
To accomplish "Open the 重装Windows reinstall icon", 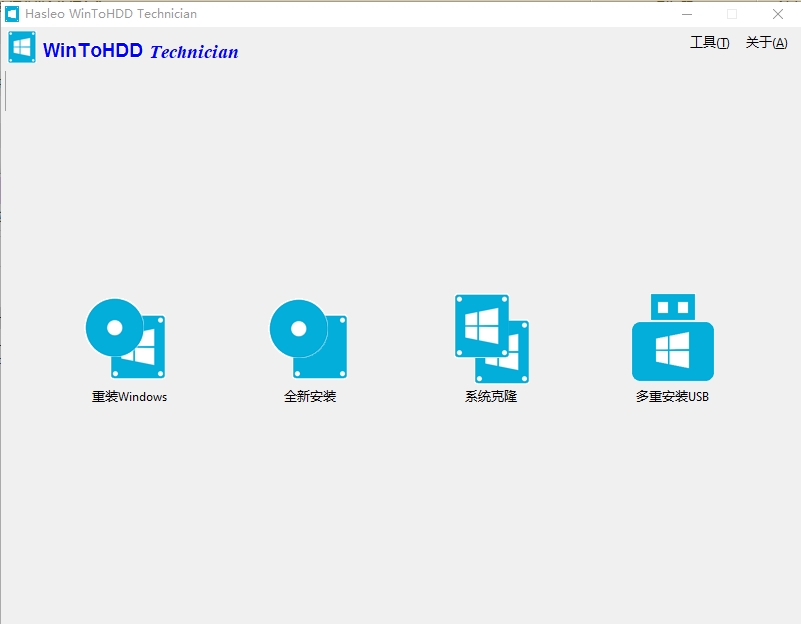I will coord(125,339).
